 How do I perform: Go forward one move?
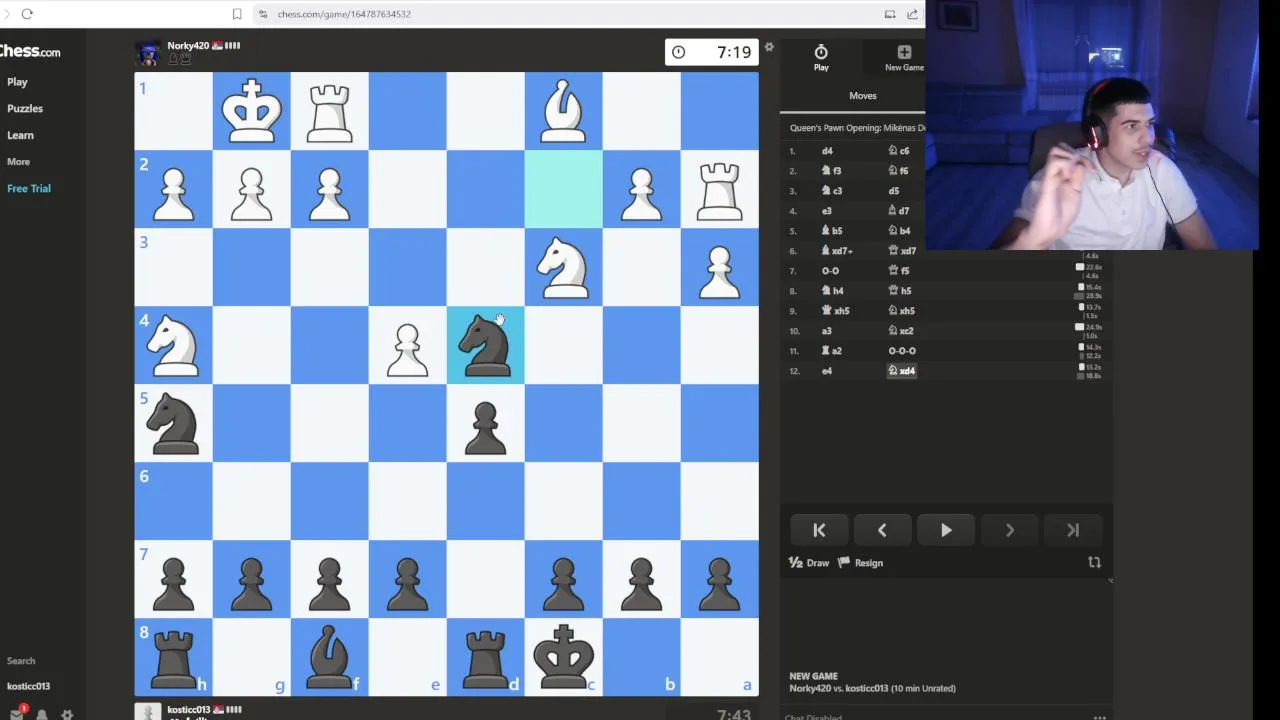[1009, 530]
